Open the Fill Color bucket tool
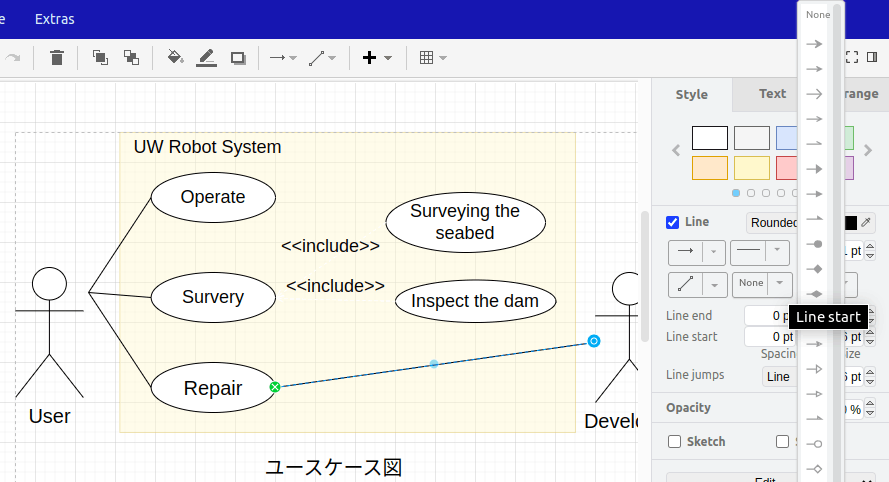The image size is (889, 482). click(175, 58)
